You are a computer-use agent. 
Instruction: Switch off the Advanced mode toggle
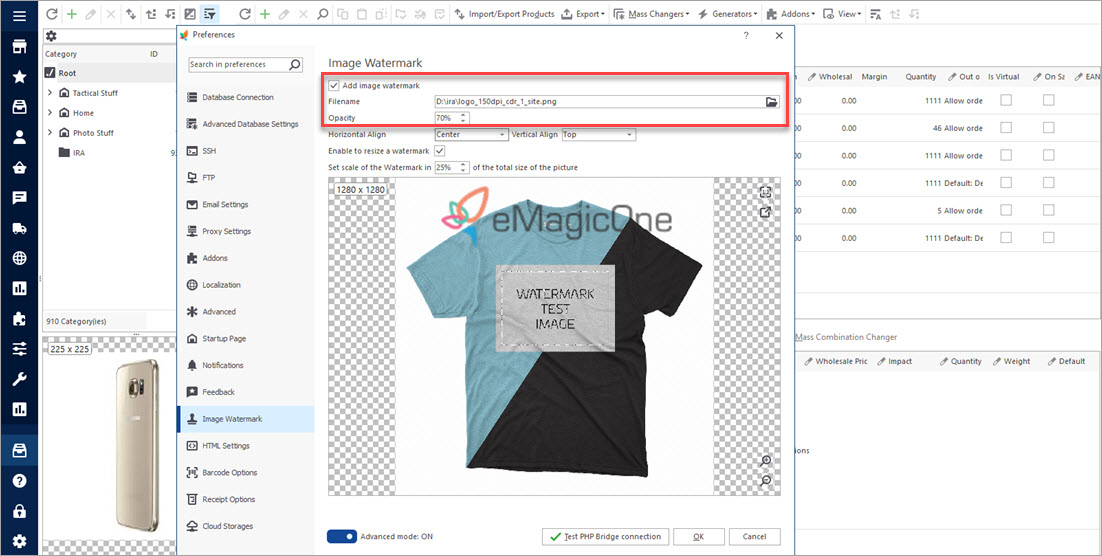(x=342, y=537)
